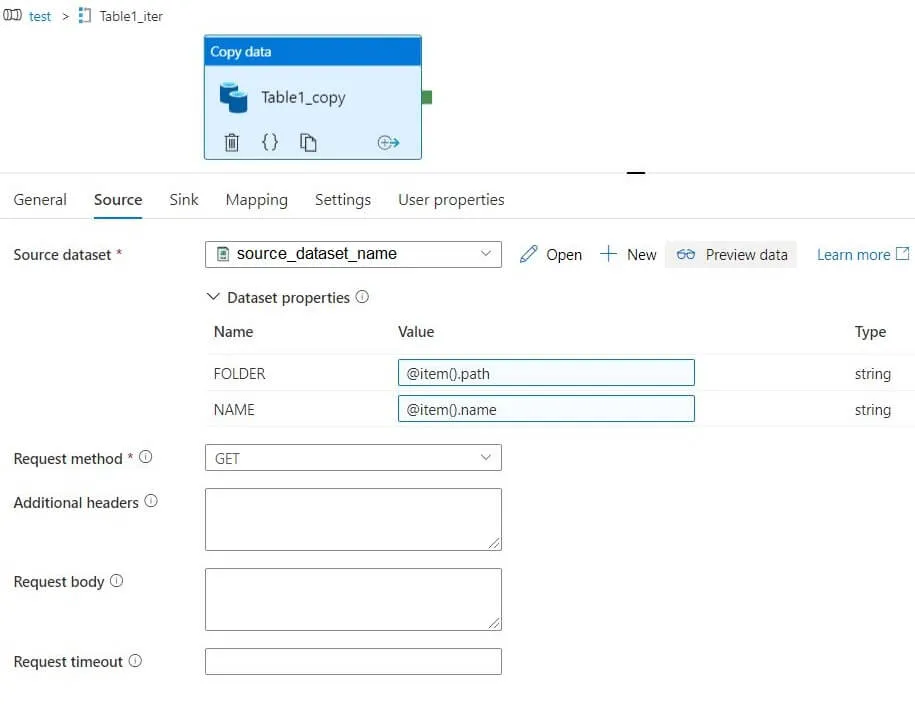Click the Request body info icon
Viewport: 915px width, 727px height.
[x=117, y=581]
